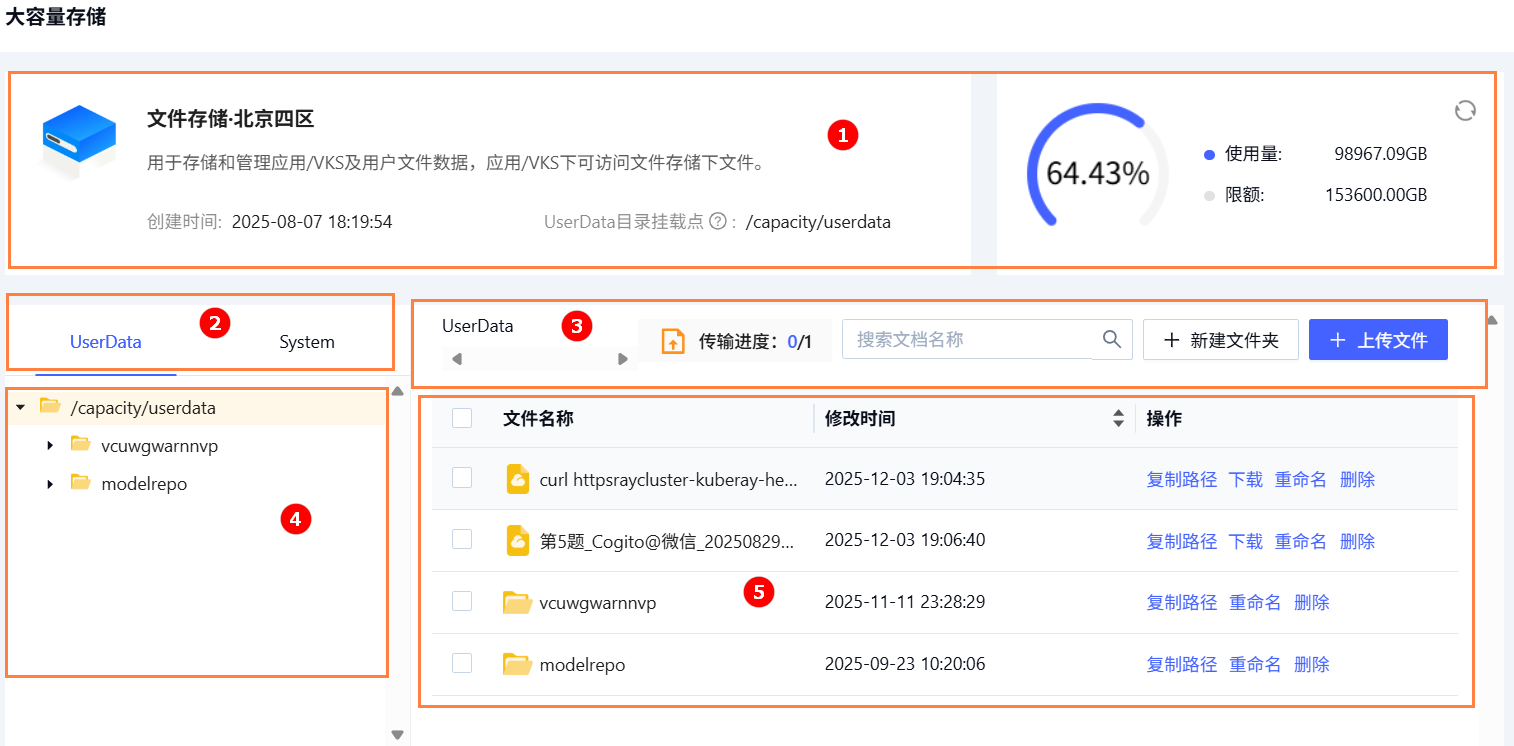Screen dimensions: 1514x746
Task: Check the select-all checkbox in the table header
Action: (x=461, y=418)
